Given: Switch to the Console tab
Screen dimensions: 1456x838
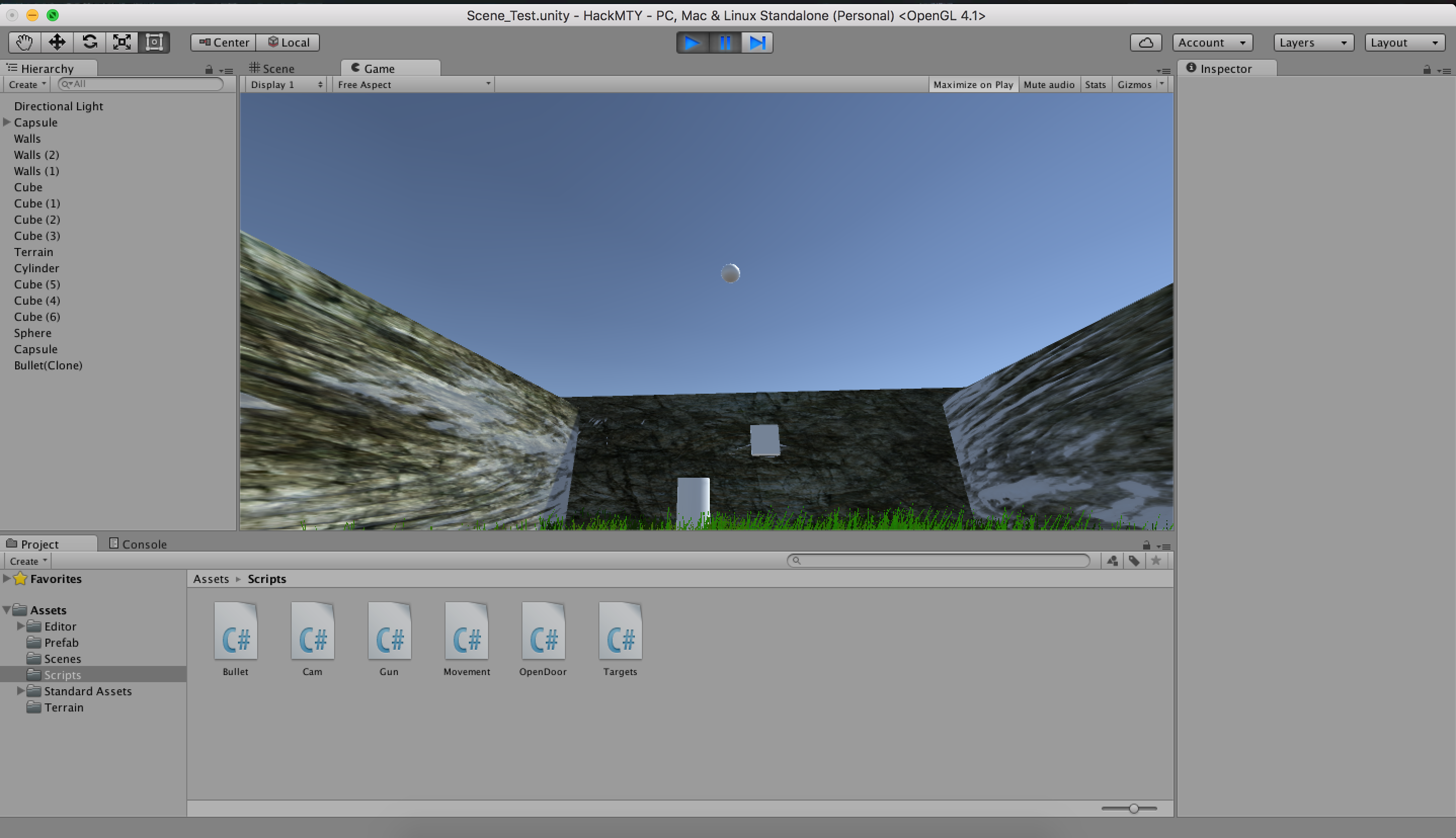Looking at the screenshot, I should 138,544.
